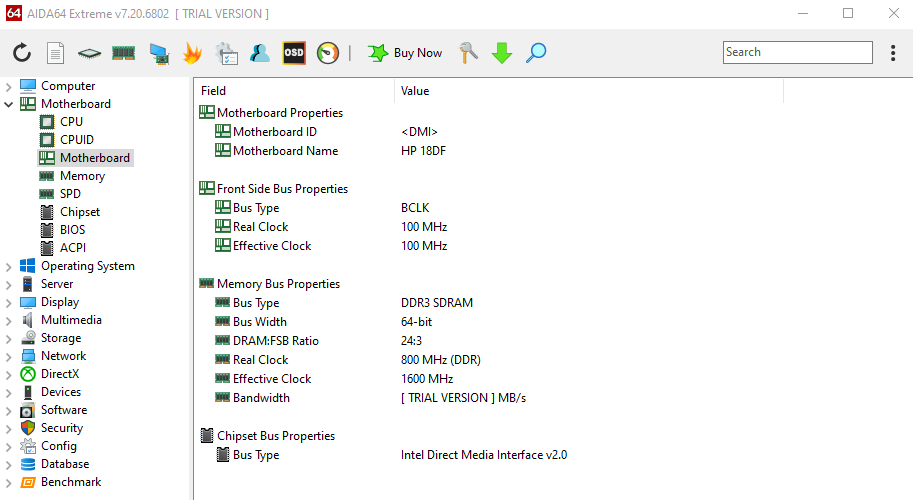Click the BCLK bus type value
913x500 pixels.
click(x=415, y=208)
